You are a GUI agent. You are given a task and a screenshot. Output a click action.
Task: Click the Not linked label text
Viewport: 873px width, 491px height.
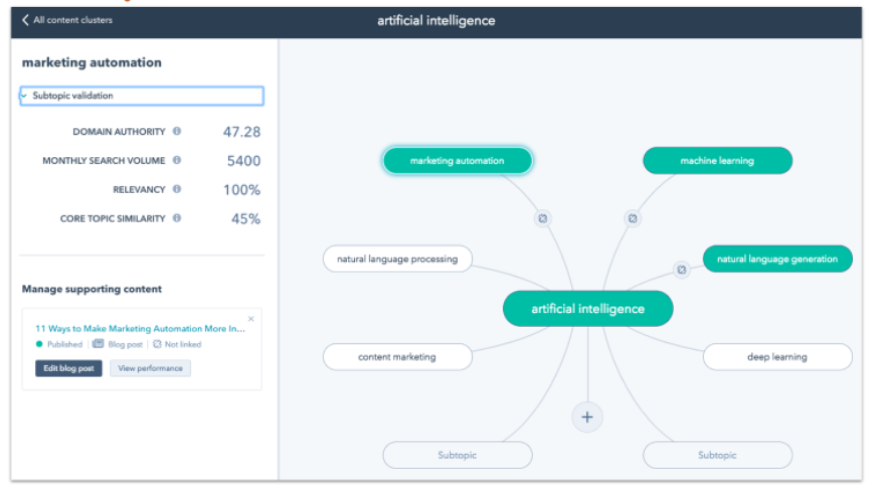pyautogui.click(x=183, y=345)
